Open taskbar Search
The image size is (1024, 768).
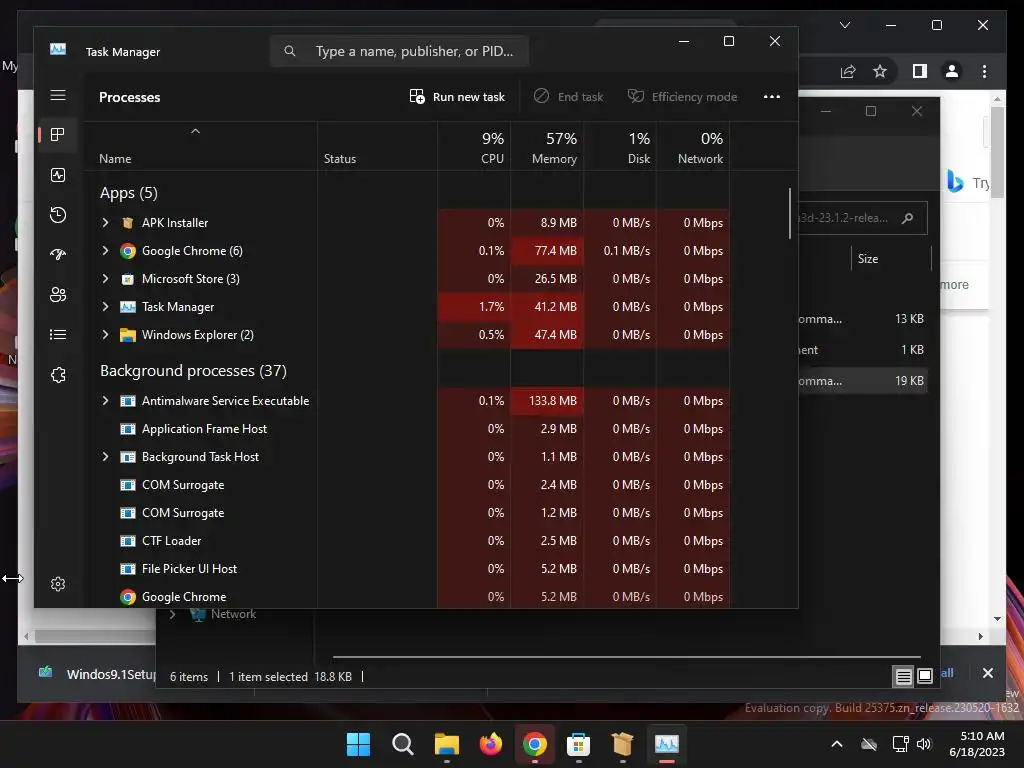coord(402,744)
